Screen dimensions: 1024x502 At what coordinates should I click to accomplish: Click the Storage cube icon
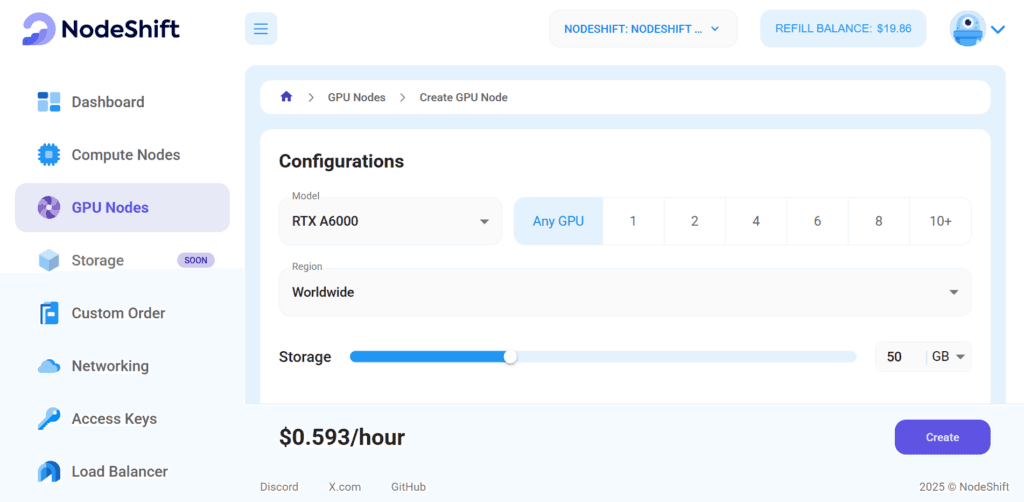click(49, 260)
